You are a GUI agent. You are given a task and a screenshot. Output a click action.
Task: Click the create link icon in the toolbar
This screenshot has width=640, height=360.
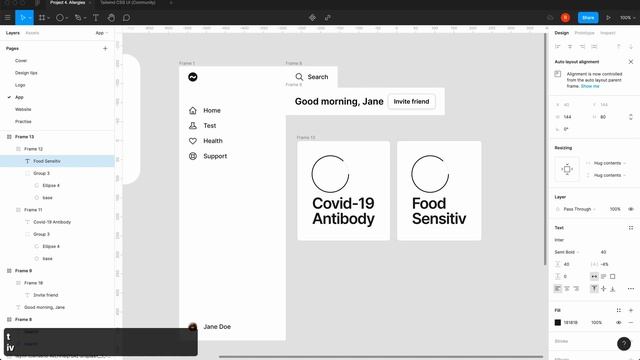327,18
